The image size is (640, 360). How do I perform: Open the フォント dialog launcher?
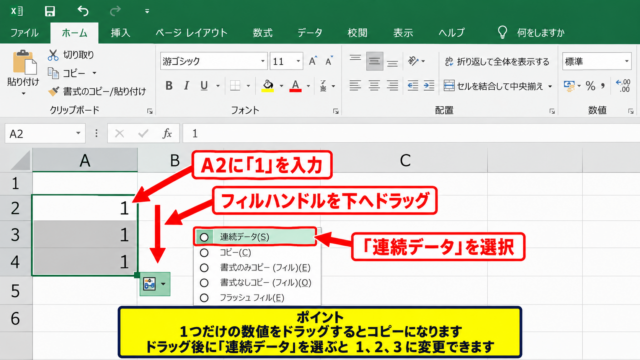tap(336, 111)
